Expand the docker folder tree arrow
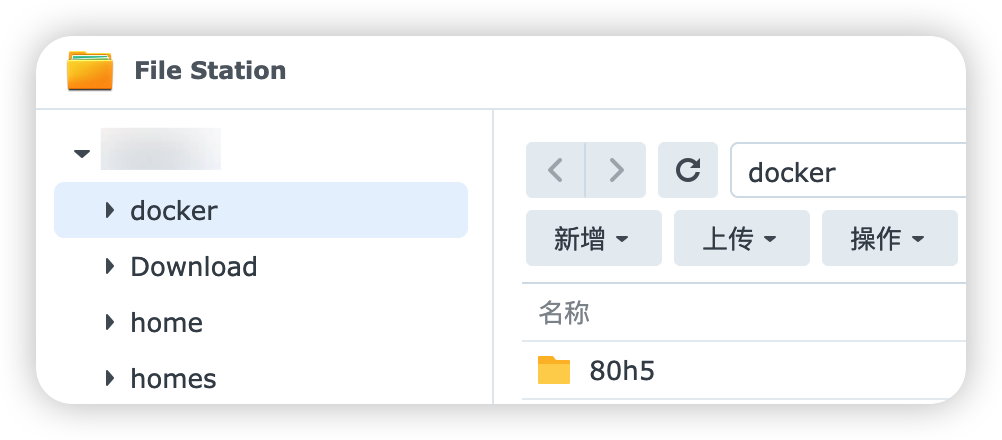 tap(110, 211)
